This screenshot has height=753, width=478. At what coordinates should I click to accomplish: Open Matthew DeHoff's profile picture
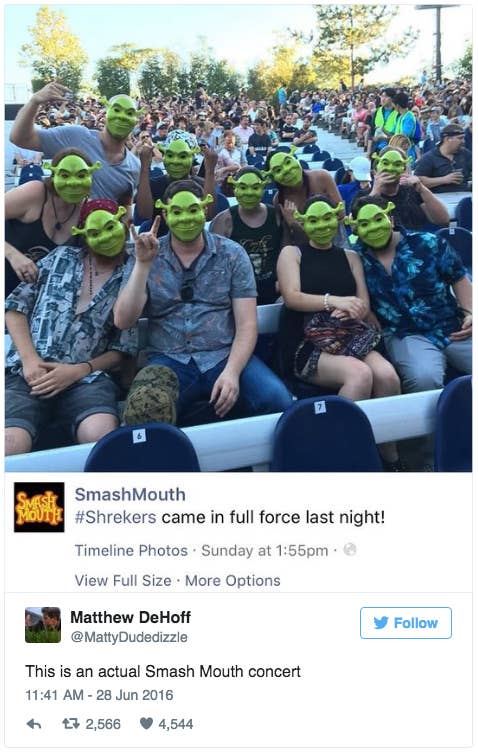click(x=43, y=624)
